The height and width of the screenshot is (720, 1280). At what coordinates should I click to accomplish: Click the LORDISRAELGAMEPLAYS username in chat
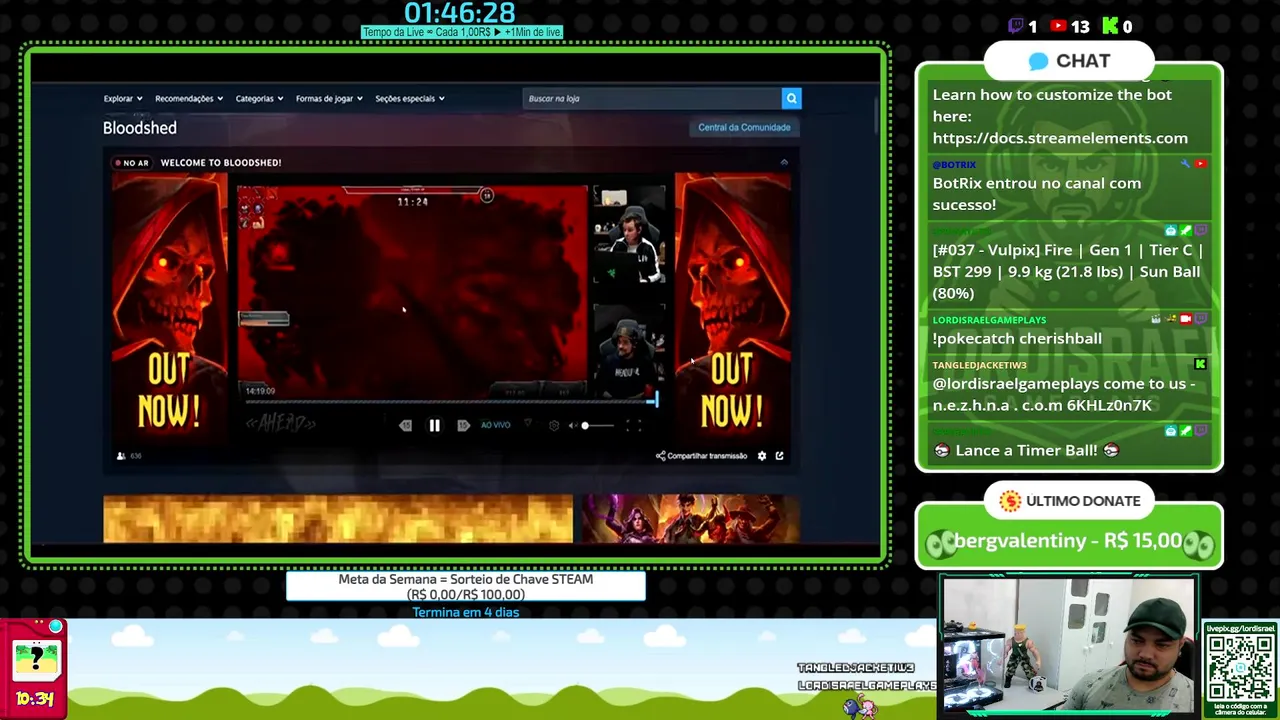[x=989, y=320]
